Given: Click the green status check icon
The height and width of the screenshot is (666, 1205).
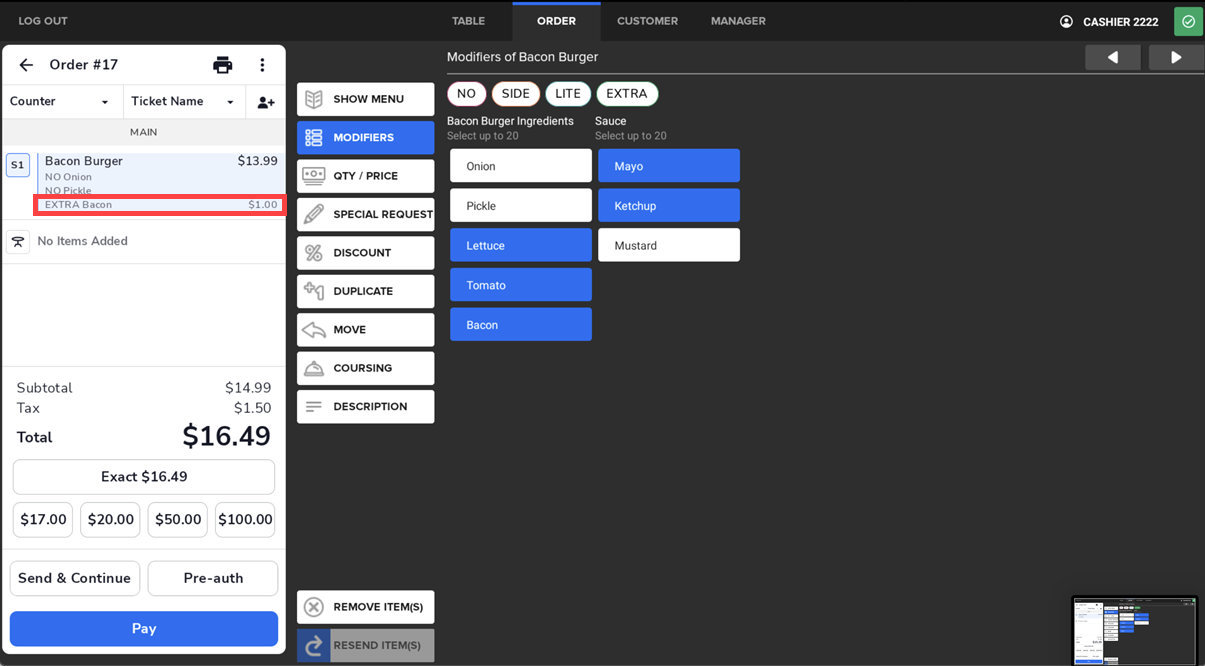Looking at the screenshot, I should coord(1188,21).
